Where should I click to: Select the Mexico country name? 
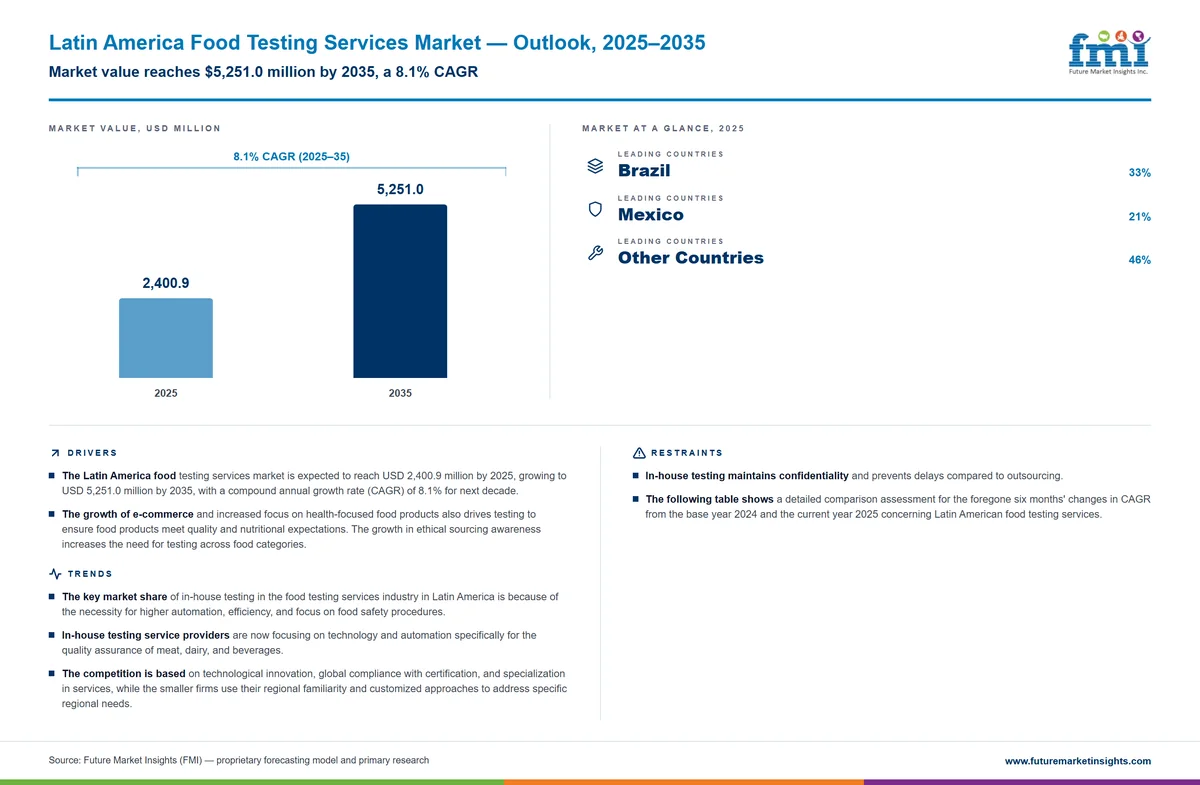651,215
